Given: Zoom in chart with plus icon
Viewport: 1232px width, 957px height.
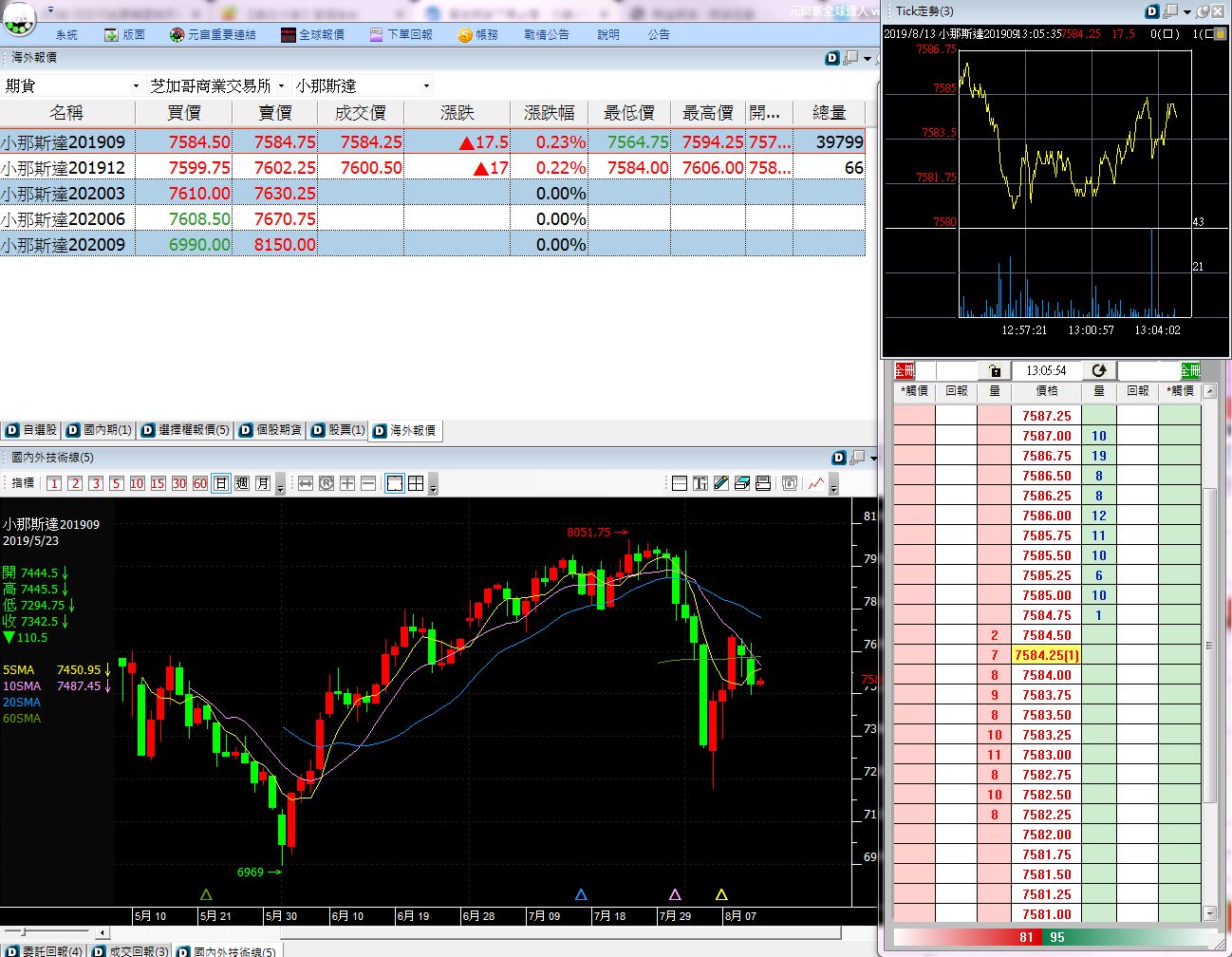Looking at the screenshot, I should pos(347,483).
